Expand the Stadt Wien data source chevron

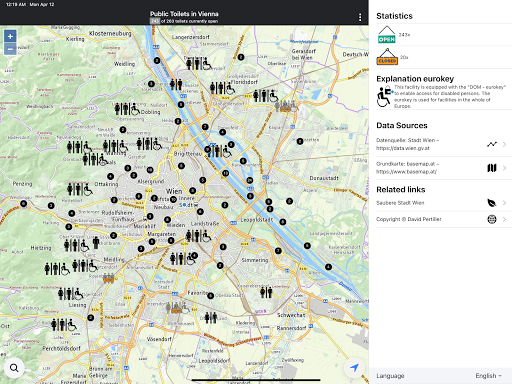504,144
